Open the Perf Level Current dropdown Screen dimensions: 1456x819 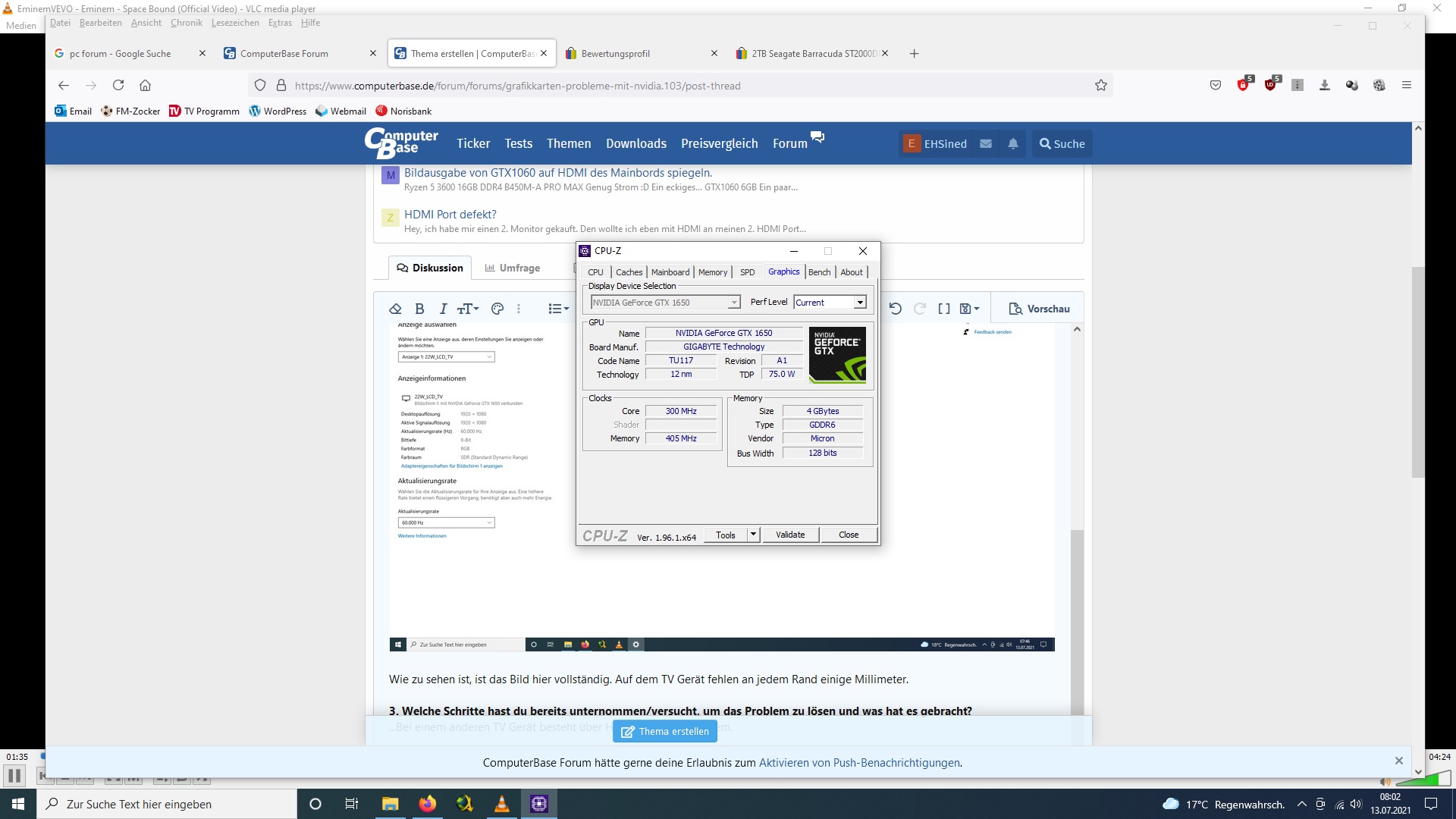click(x=859, y=303)
